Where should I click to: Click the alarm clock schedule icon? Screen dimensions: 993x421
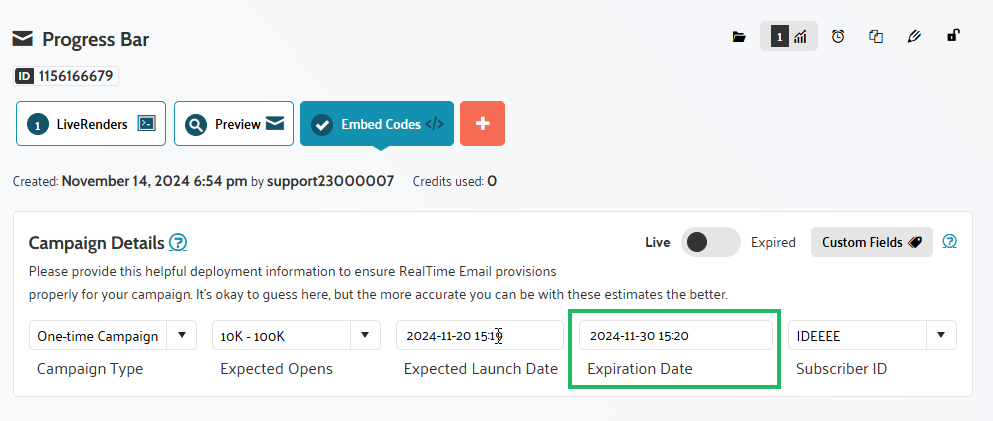click(838, 37)
